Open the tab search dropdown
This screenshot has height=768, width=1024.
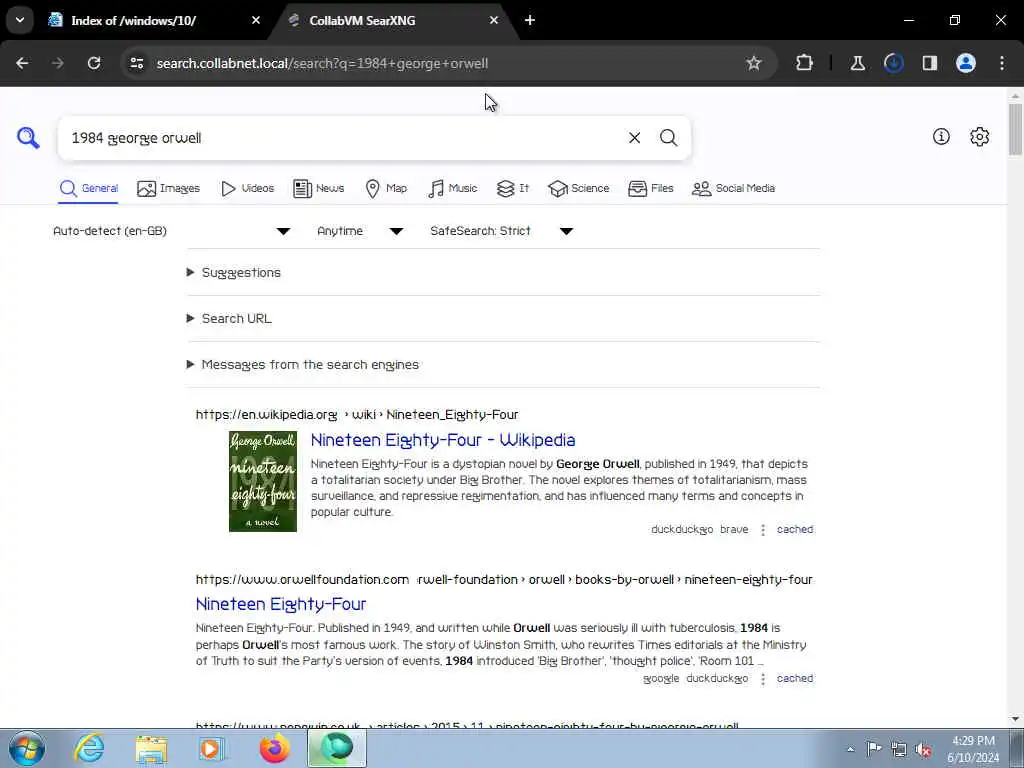click(20, 20)
